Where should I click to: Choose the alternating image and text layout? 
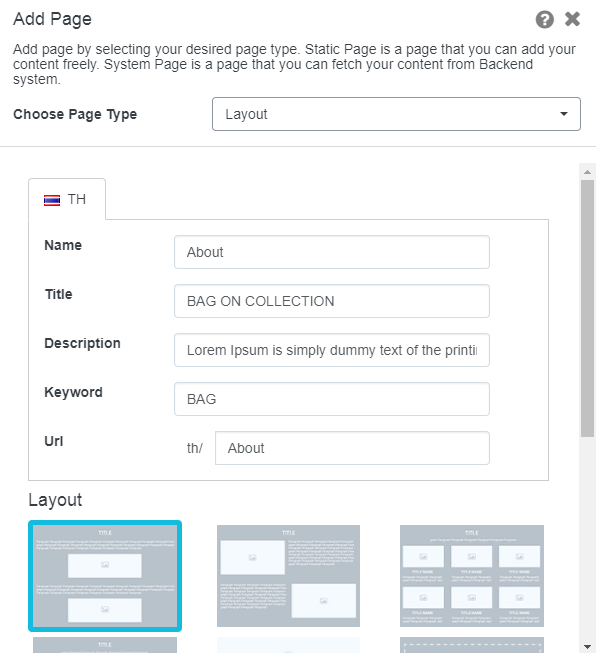(x=288, y=576)
